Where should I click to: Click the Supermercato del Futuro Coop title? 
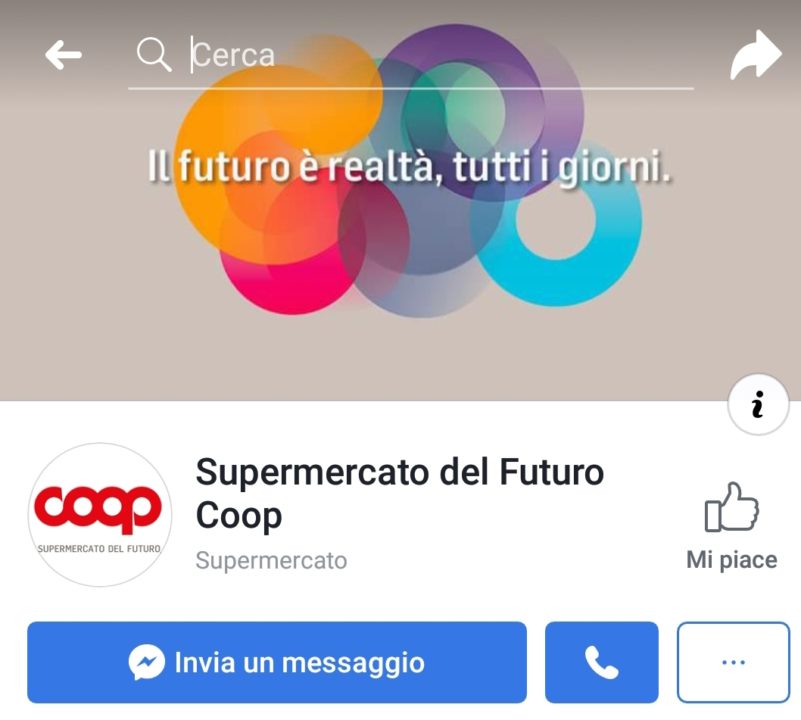coord(399,494)
